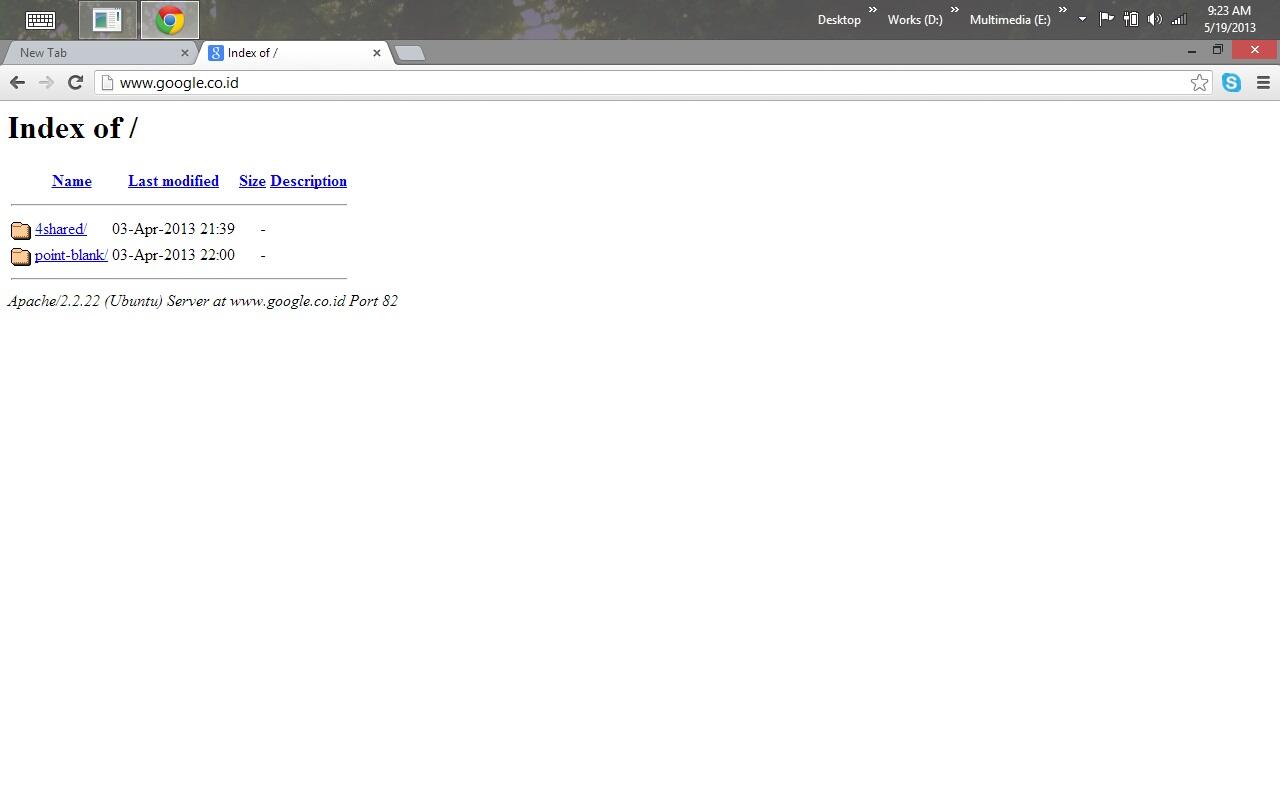Bookmark this page with the star

tap(1199, 83)
